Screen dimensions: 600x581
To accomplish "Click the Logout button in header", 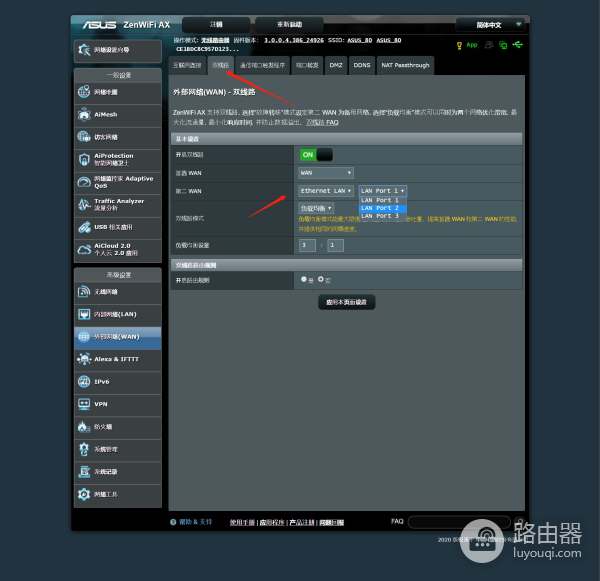I will pyautogui.click(x=216, y=24).
